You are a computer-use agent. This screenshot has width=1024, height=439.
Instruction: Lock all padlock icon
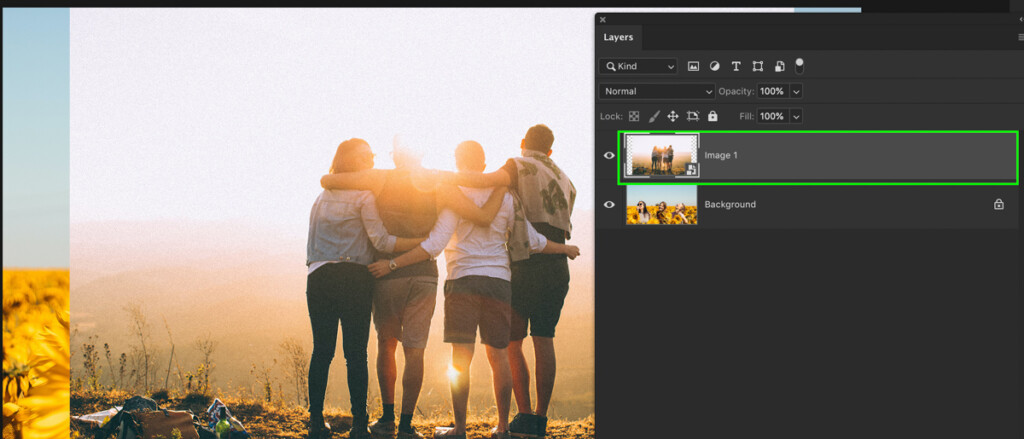tap(712, 116)
